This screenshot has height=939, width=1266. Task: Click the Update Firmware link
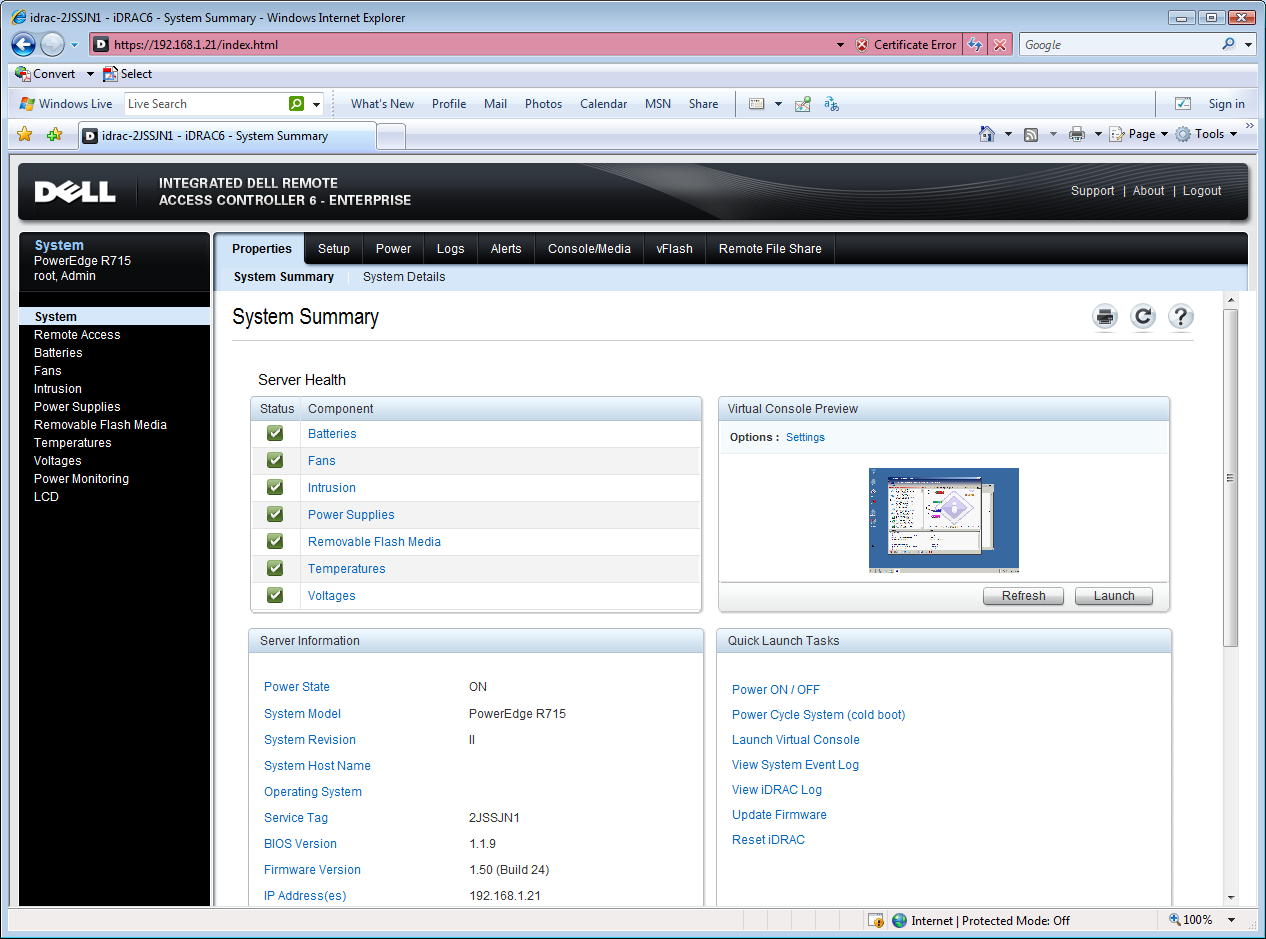779,815
